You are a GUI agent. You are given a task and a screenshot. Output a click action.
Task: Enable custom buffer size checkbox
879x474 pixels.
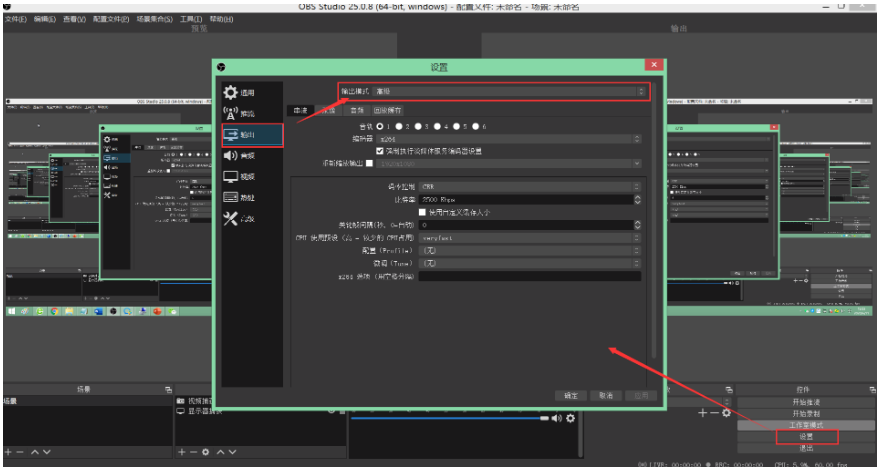pos(423,212)
